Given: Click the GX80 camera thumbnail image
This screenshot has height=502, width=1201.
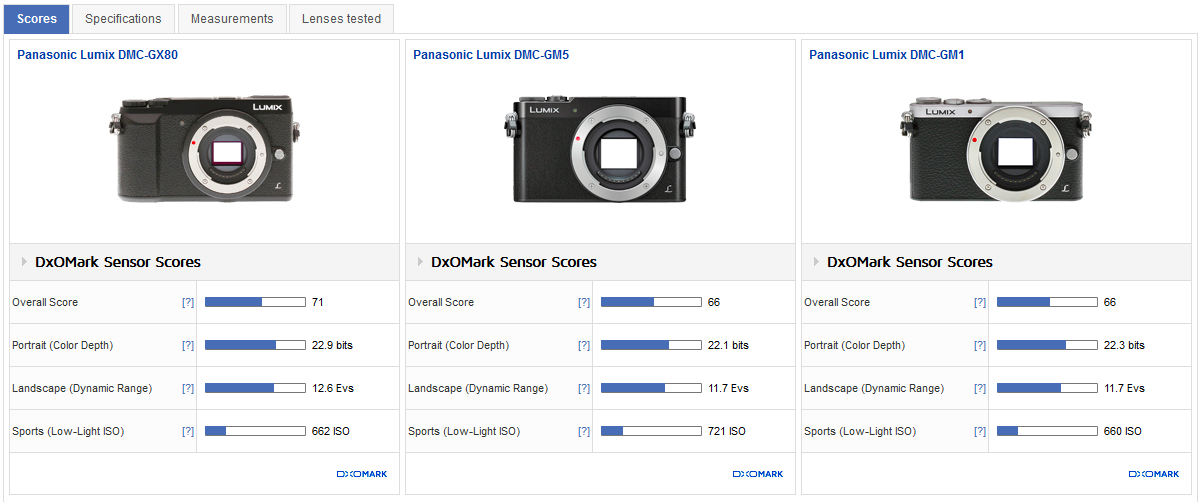Looking at the screenshot, I should point(205,150).
